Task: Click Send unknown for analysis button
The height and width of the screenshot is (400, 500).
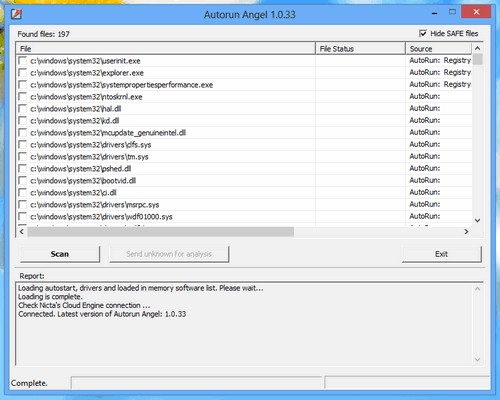Action: coord(169,254)
